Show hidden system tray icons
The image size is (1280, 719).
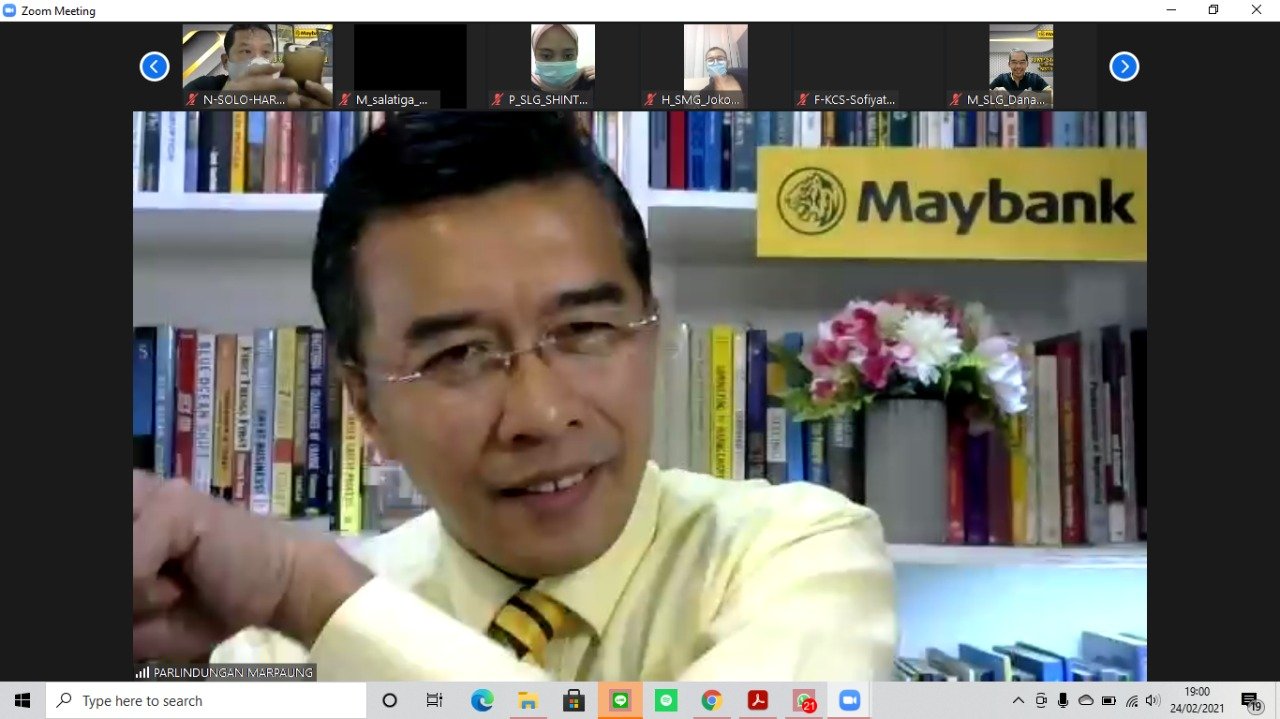(1018, 700)
